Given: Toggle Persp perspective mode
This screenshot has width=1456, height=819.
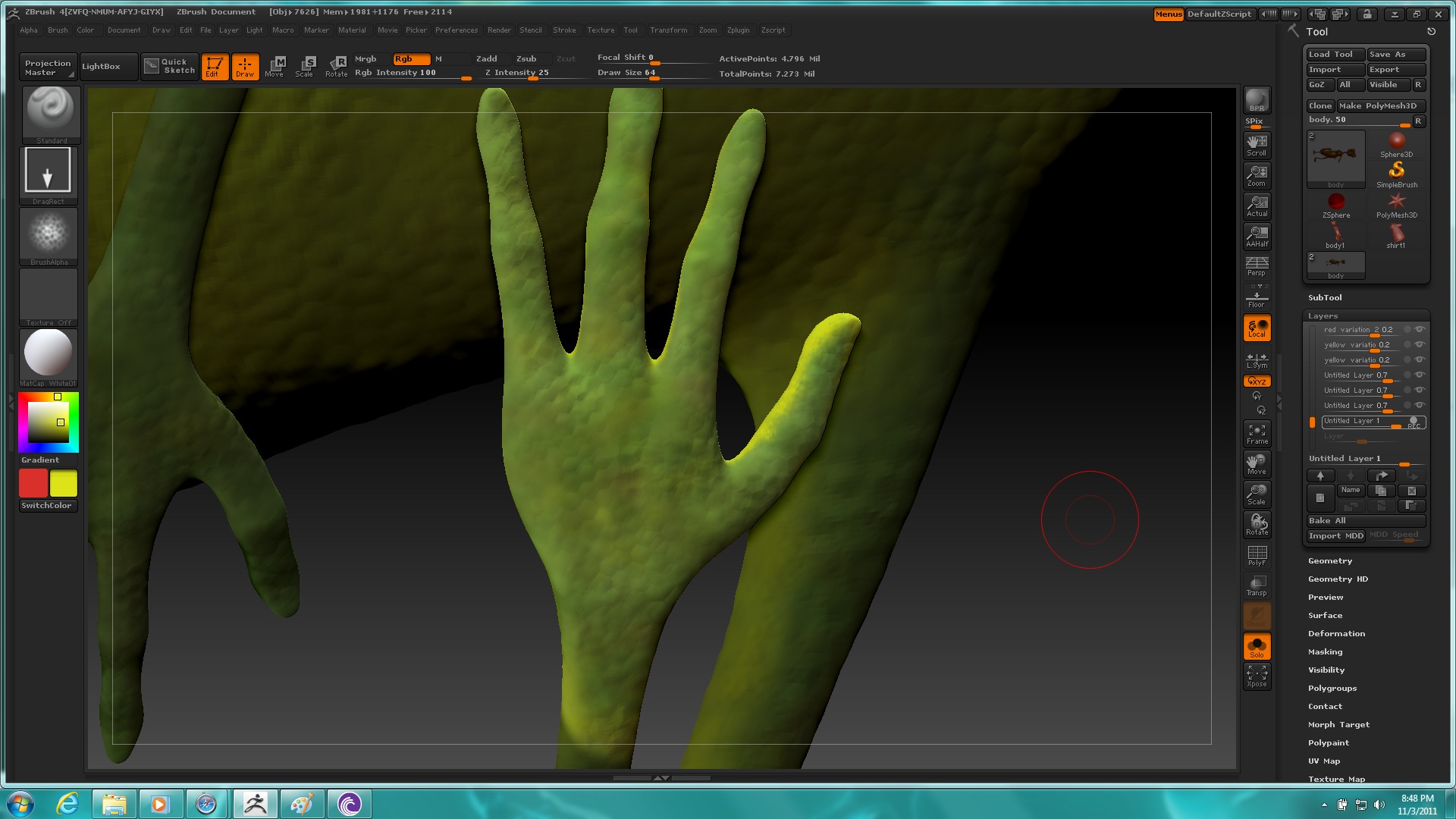Looking at the screenshot, I should (1257, 265).
